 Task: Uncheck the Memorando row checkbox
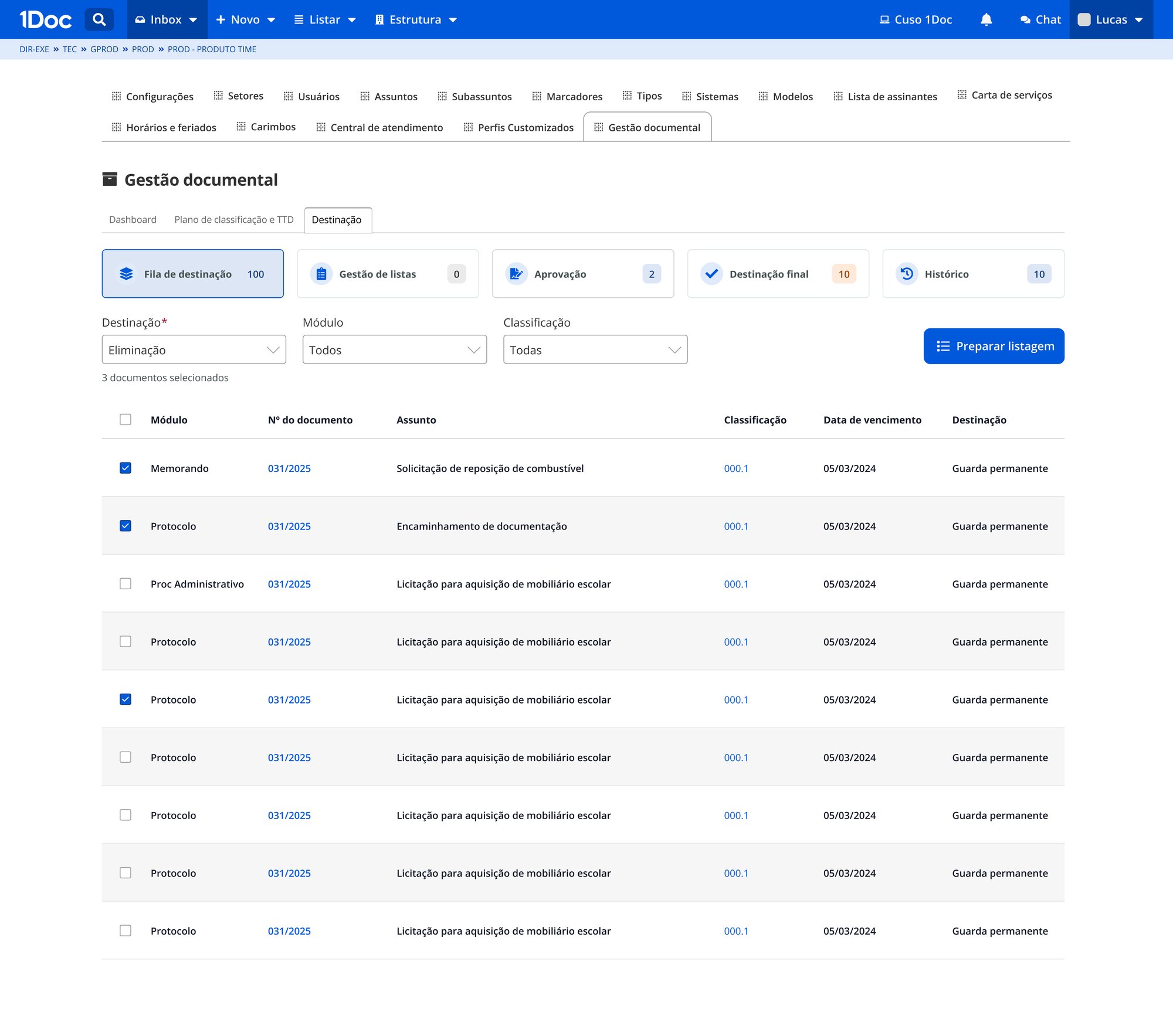126,468
